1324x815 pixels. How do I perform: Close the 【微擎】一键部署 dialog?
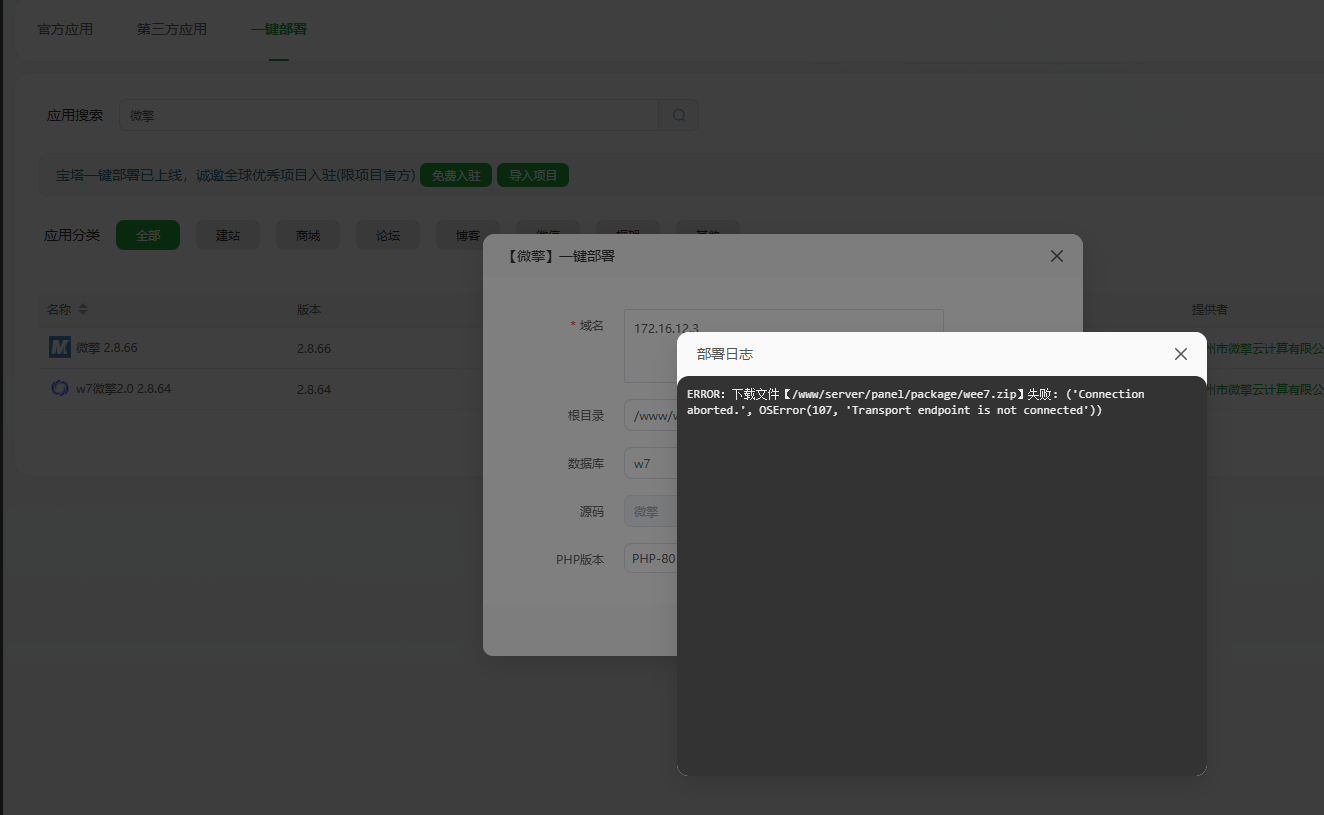[x=1056, y=256]
